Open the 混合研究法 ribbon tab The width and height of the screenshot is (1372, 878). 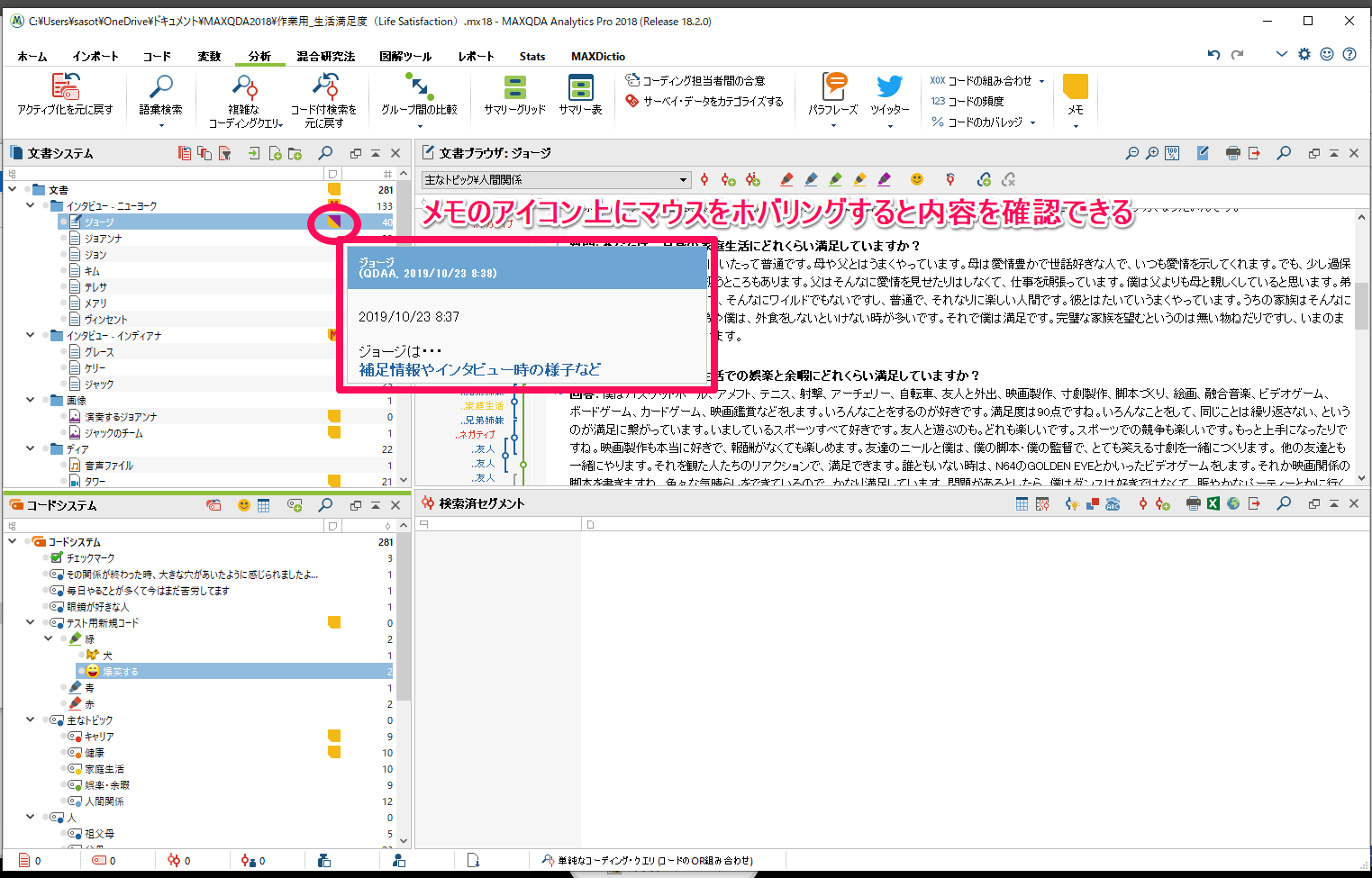coord(326,57)
